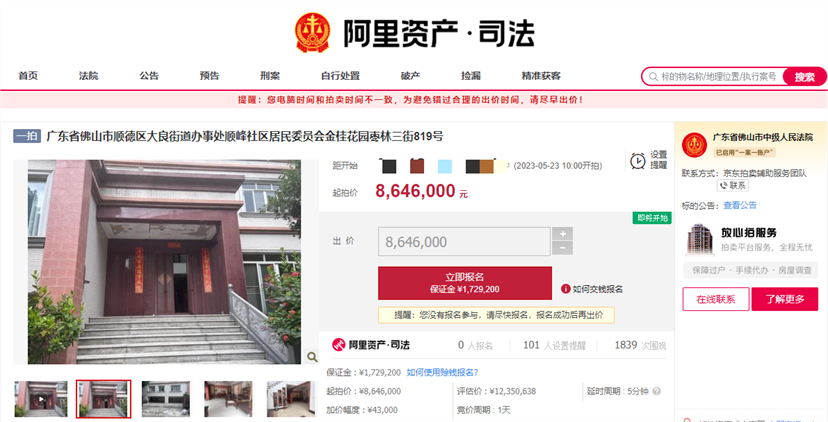Click the Foshan court emblem in sidebar
Viewport: 828px width, 422px height.
(694, 145)
